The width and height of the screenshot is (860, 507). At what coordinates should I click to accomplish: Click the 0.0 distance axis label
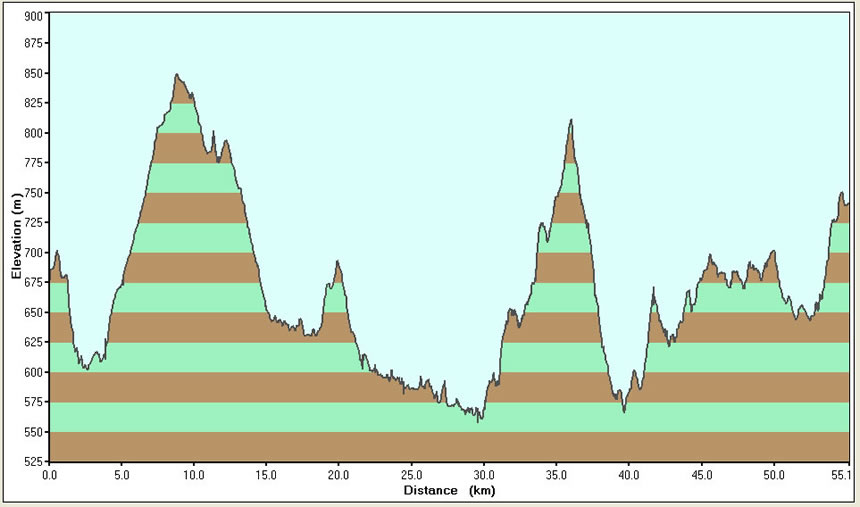(x=49, y=475)
